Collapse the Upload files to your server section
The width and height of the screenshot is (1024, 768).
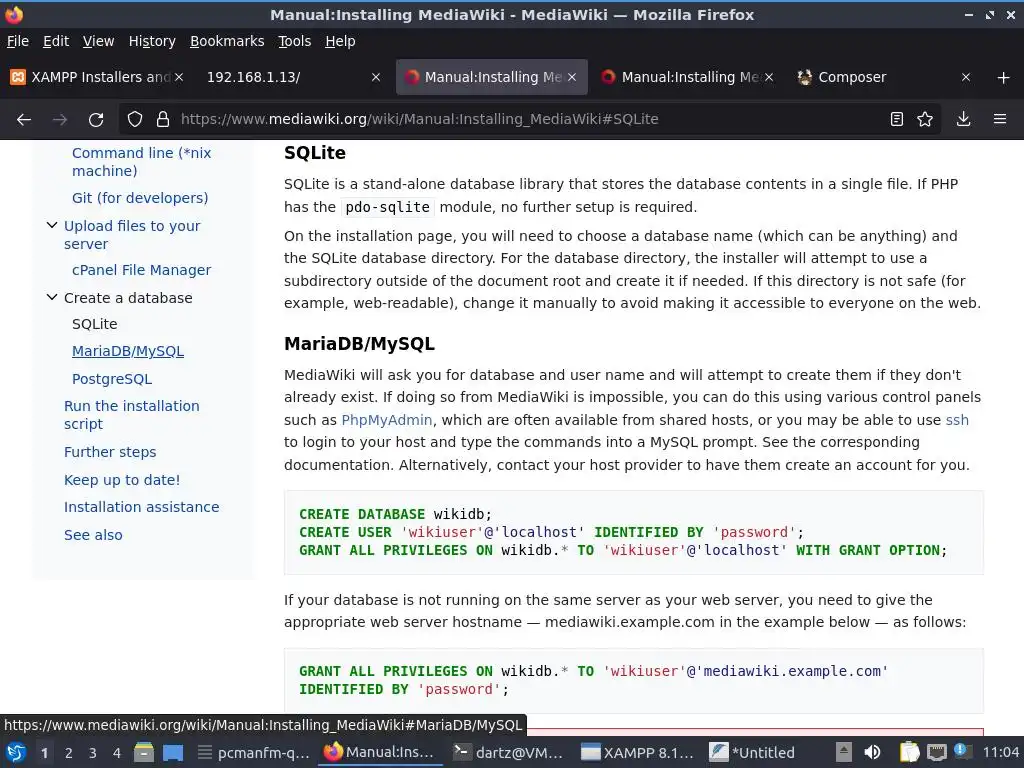(52, 225)
